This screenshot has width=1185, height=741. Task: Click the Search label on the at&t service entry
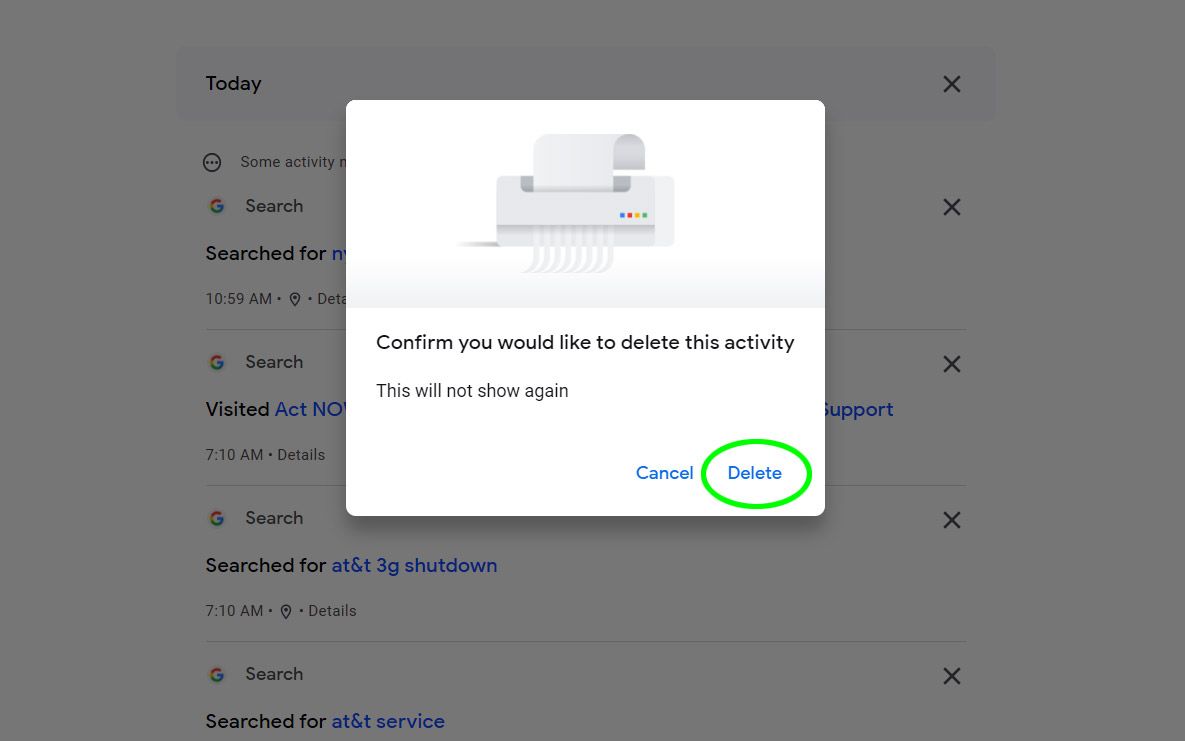(274, 674)
